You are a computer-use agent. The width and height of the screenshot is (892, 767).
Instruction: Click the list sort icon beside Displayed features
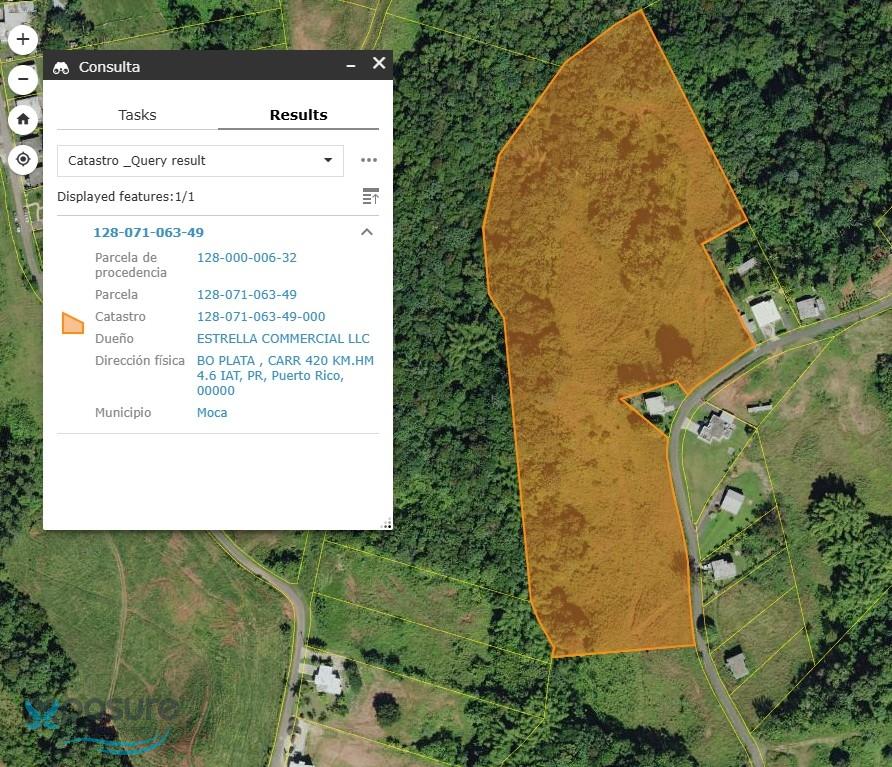tap(370, 196)
